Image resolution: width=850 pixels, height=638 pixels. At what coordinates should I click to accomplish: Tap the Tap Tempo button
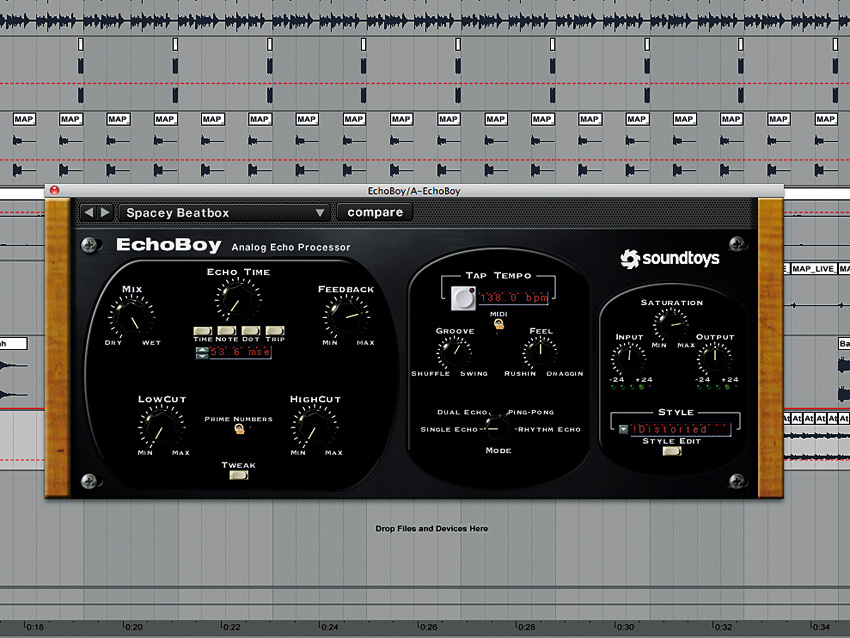[463, 298]
